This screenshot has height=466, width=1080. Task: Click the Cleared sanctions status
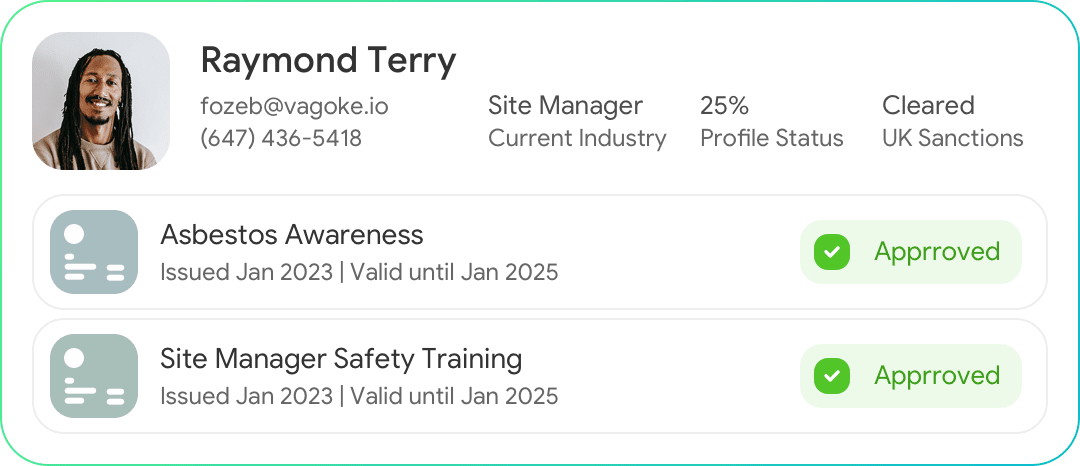pos(928,105)
